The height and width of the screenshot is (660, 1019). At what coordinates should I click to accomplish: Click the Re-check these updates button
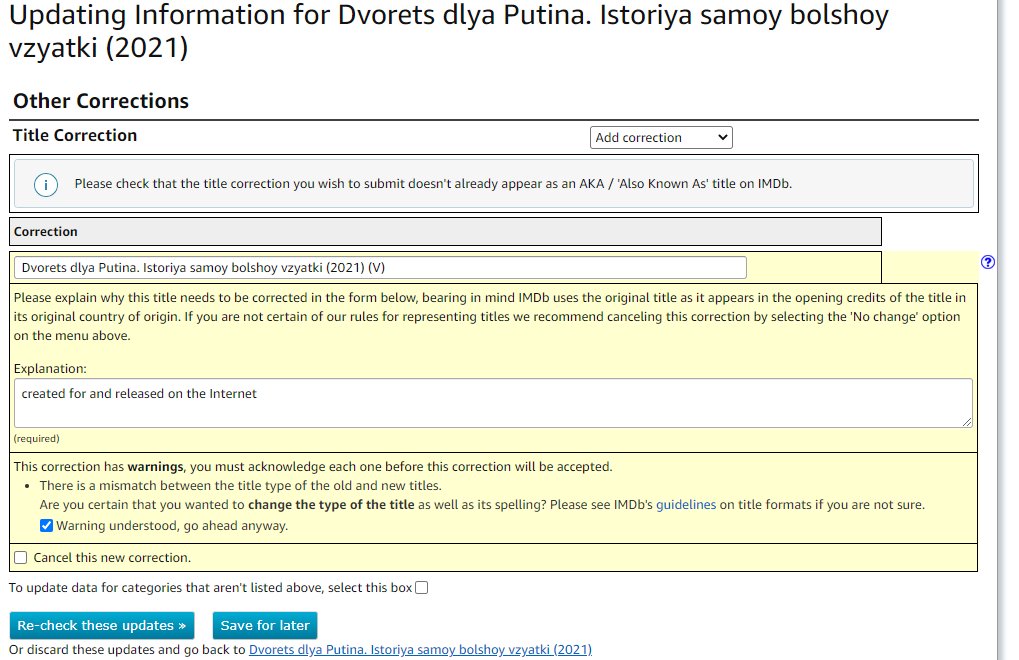pos(102,625)
